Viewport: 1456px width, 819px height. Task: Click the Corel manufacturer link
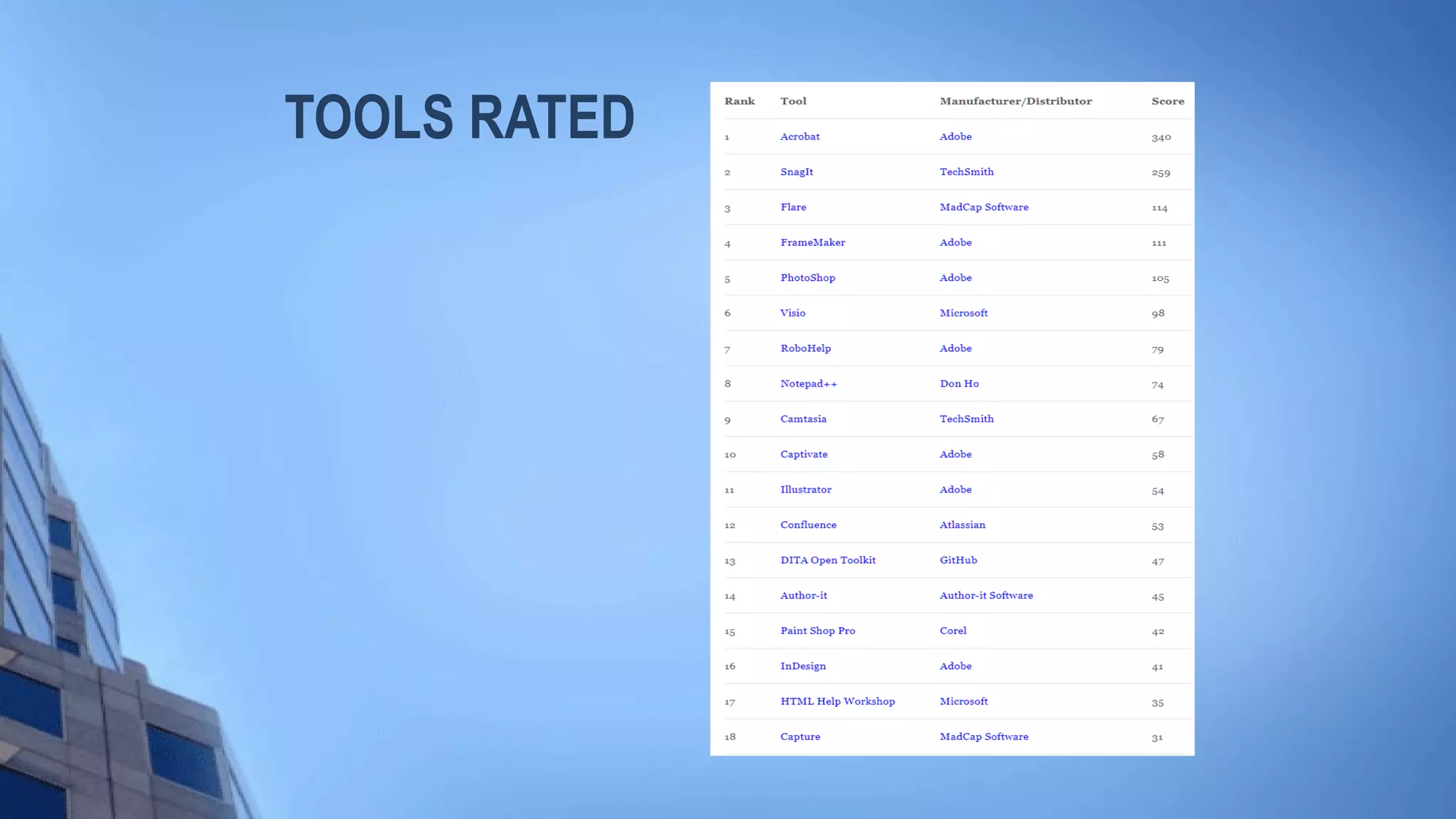point(953,631)
